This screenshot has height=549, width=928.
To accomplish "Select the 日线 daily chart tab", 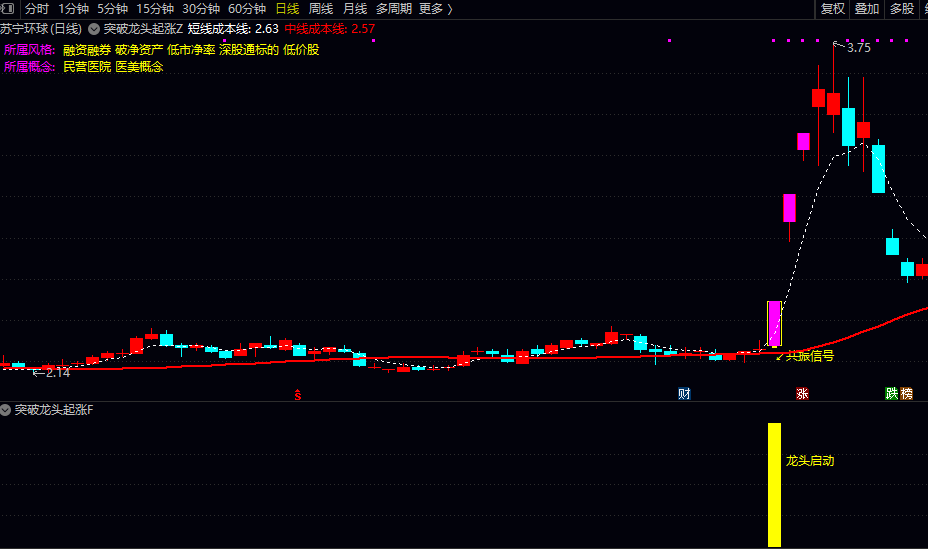I will click(288, 9).
